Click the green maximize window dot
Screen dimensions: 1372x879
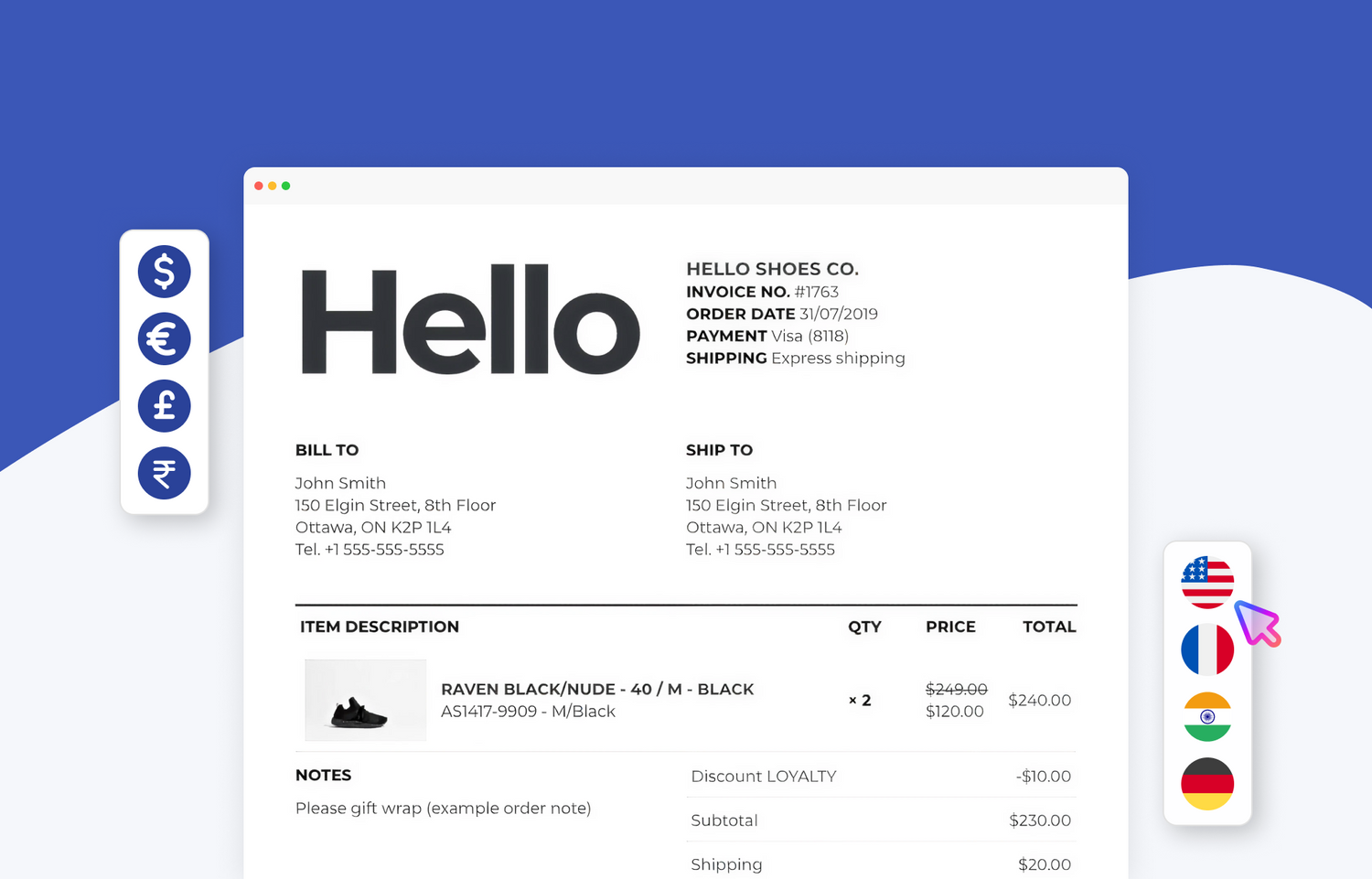[x=286, y=186]
